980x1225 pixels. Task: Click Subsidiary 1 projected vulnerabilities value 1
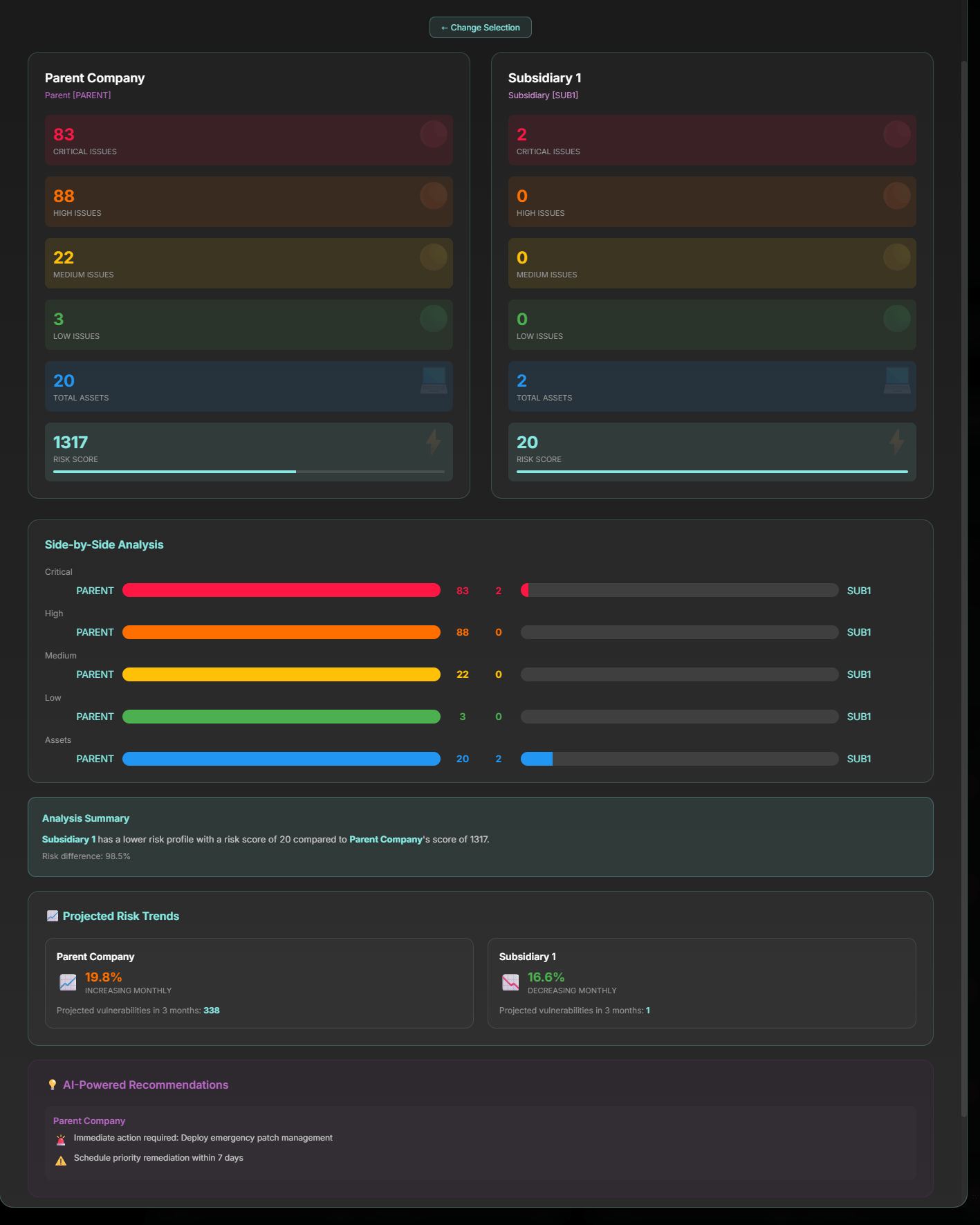click(x=648, y=1011)
